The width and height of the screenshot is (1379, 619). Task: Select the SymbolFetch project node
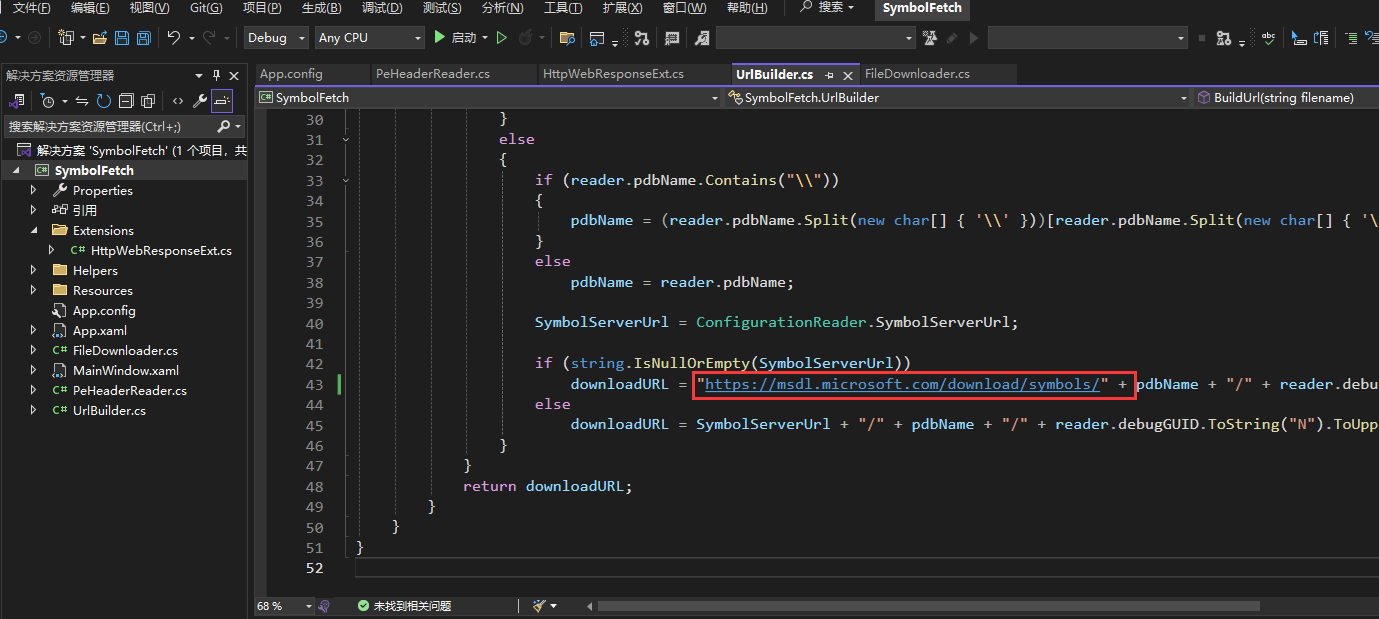pos(94,170)
